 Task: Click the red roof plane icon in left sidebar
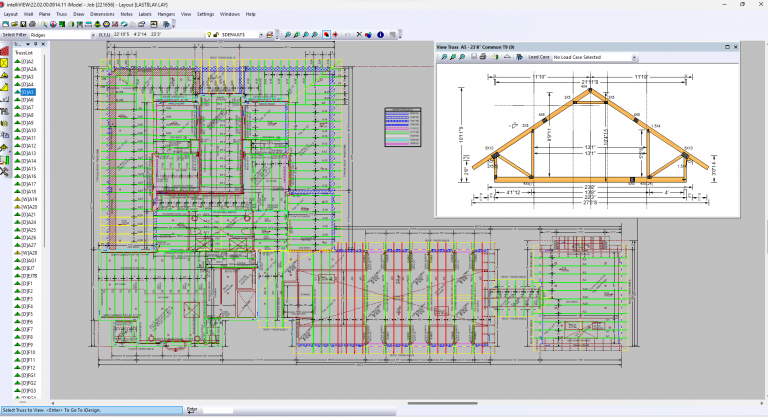coord(4,51)
